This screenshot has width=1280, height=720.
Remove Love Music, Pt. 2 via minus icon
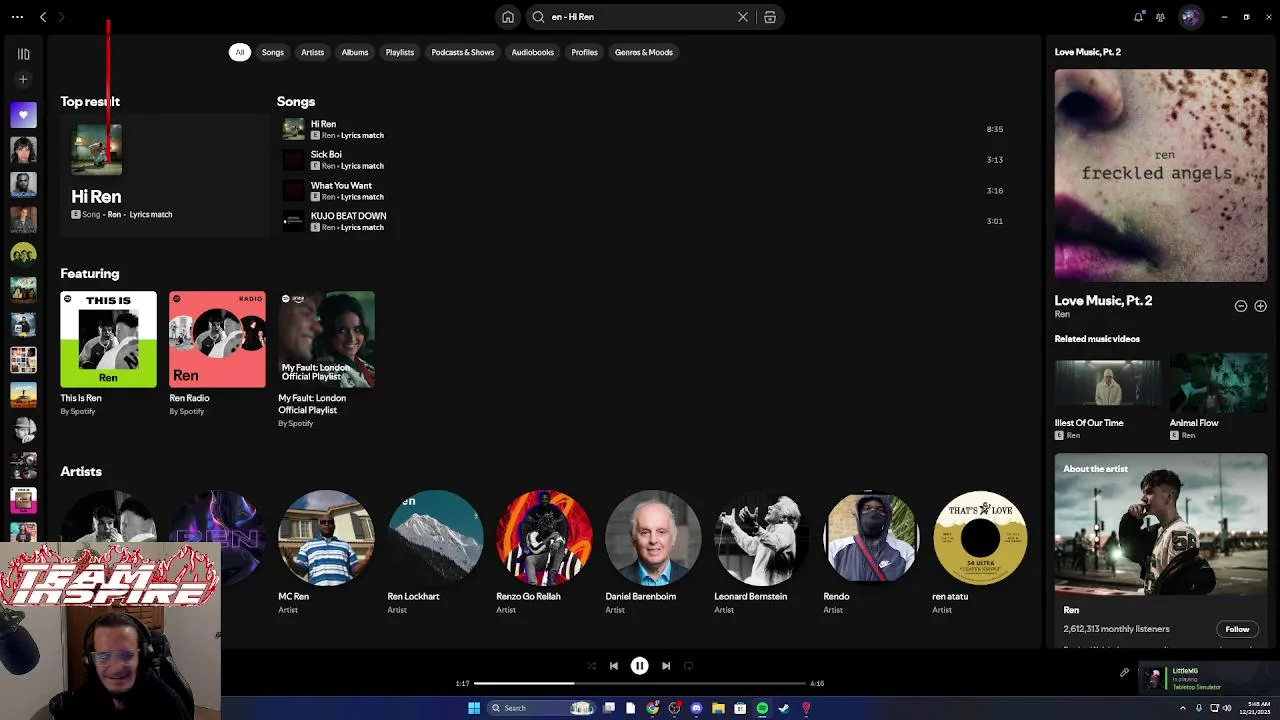click(1241, 306)
